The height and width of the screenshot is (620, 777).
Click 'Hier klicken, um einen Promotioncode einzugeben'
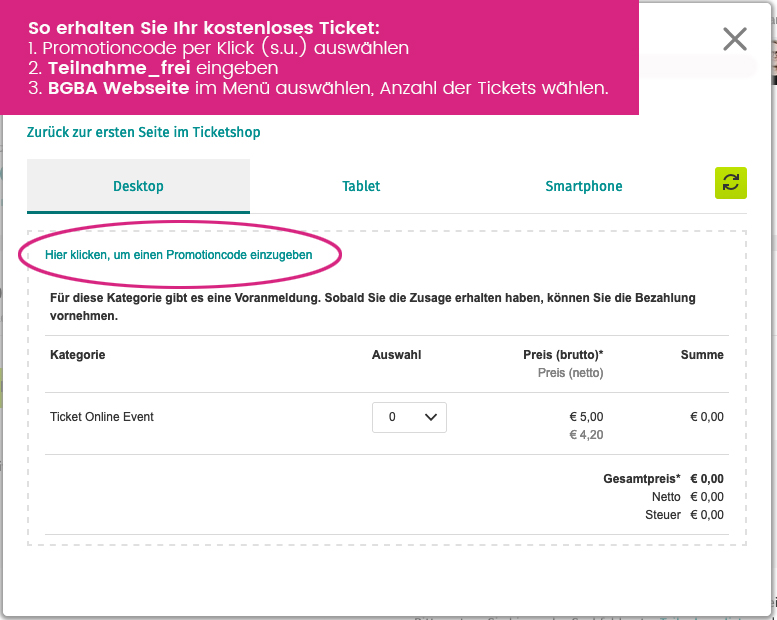click(x=179, y=255)
